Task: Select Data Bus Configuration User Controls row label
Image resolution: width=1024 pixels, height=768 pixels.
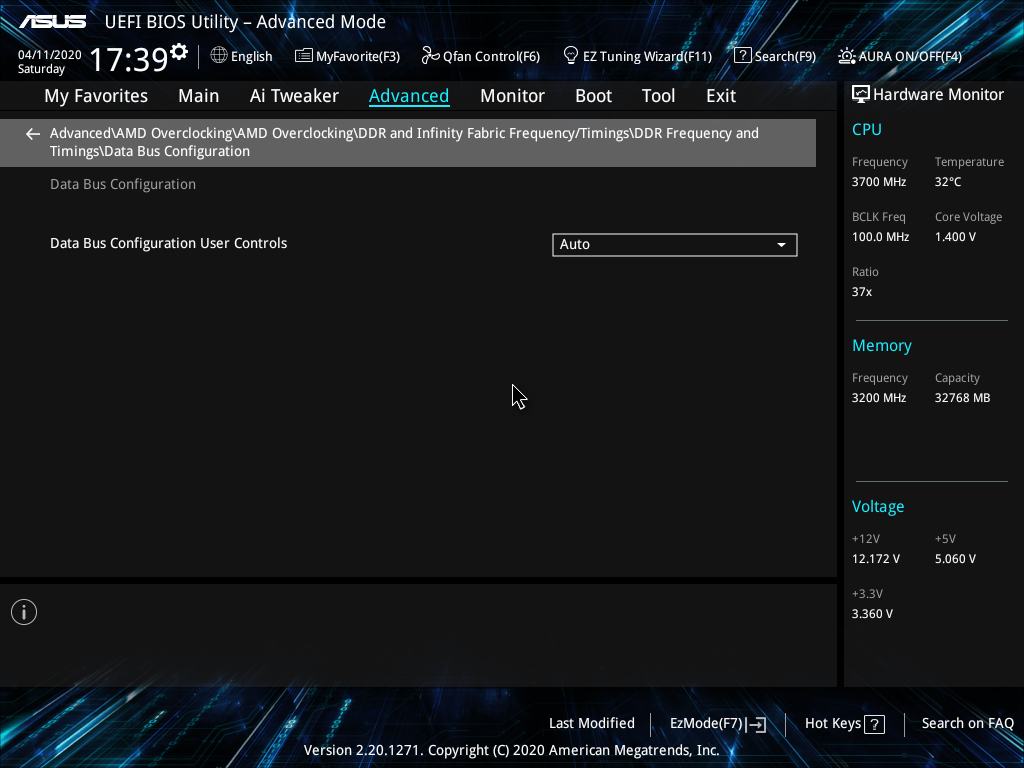Action: [168, 244]
